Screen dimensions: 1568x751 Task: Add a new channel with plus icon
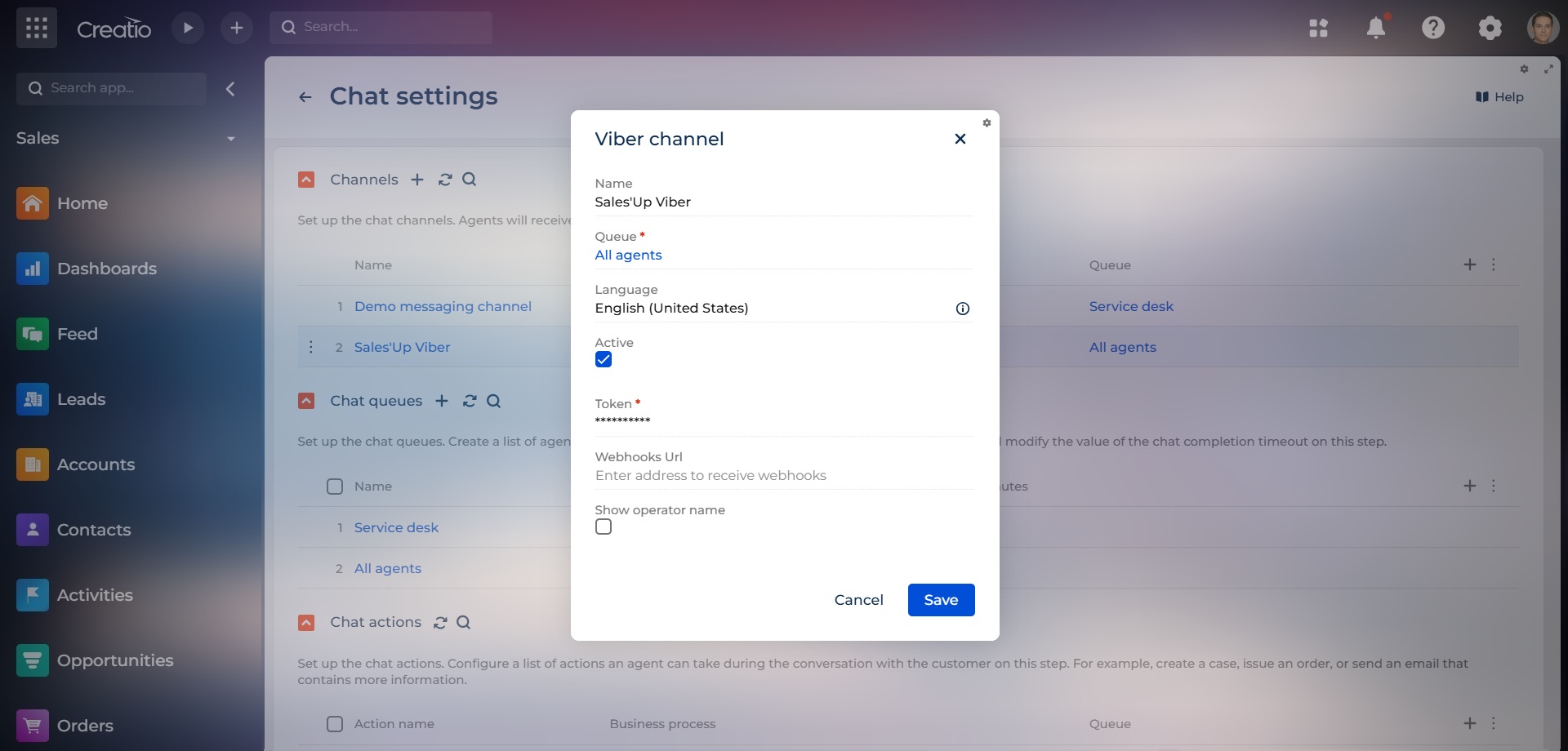tap(417, 180)
